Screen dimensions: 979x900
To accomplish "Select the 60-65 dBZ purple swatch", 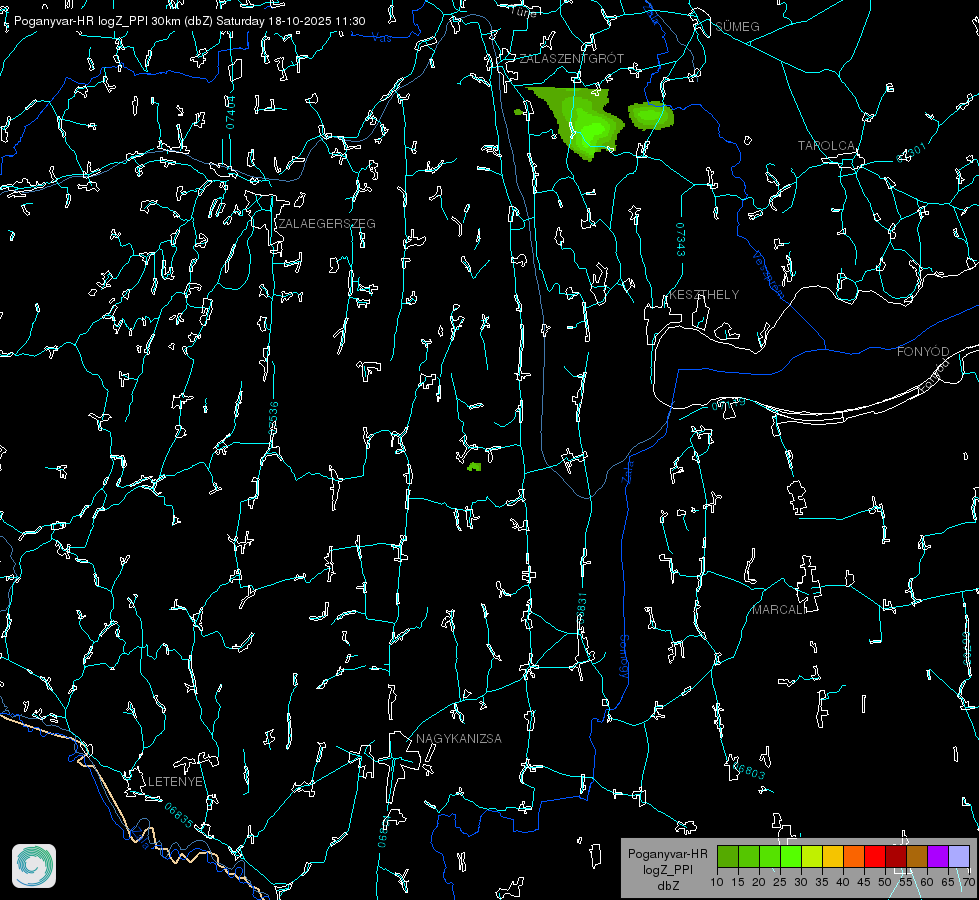I will pyautogui.click(x=938, y=856).
